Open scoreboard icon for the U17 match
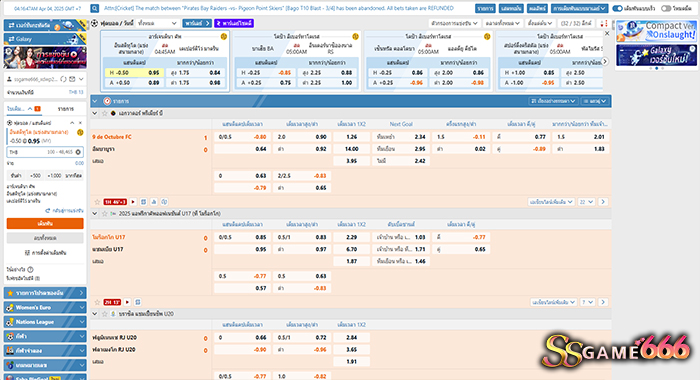This screenshot has height=380, width=700. (x=138, y=302)
